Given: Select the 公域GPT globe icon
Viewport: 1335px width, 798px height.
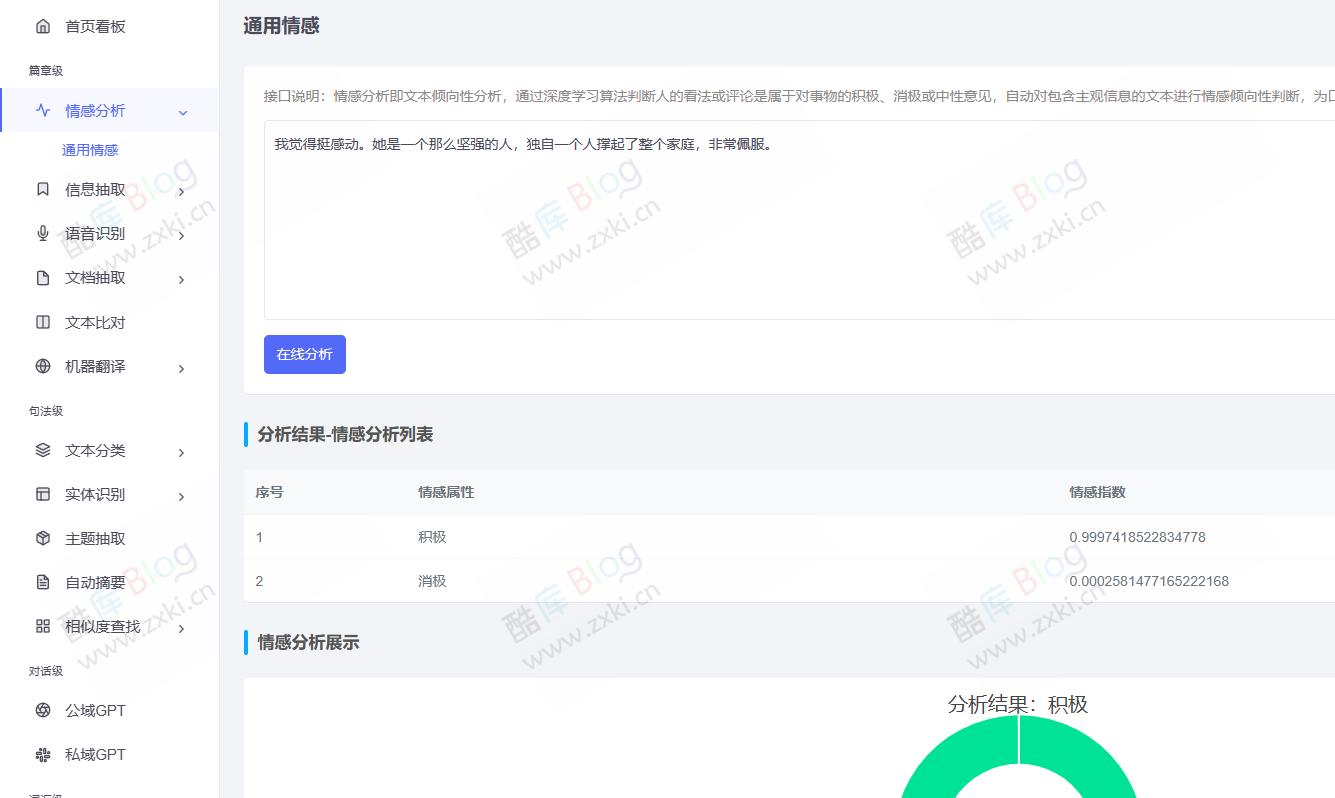Looking at the screenshot, I should click(x=42, y=710).
